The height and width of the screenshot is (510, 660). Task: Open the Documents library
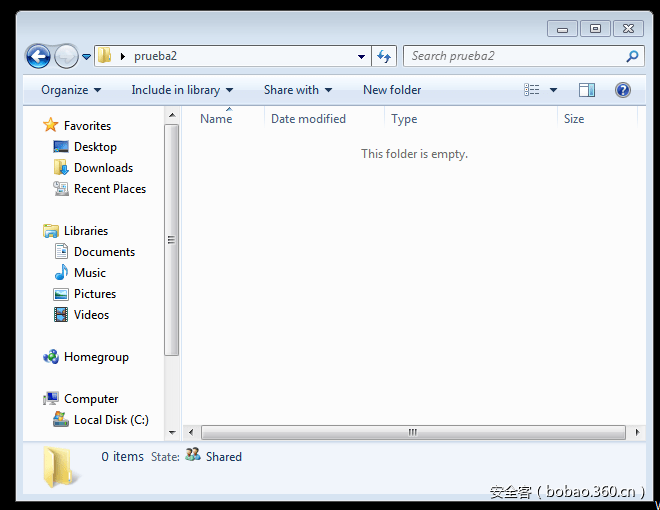coord(104,252)
